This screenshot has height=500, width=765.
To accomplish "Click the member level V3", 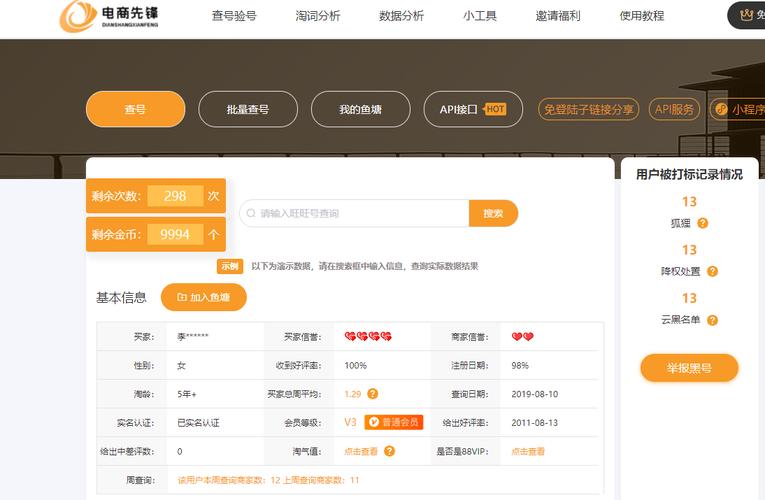I will point(350,422).
